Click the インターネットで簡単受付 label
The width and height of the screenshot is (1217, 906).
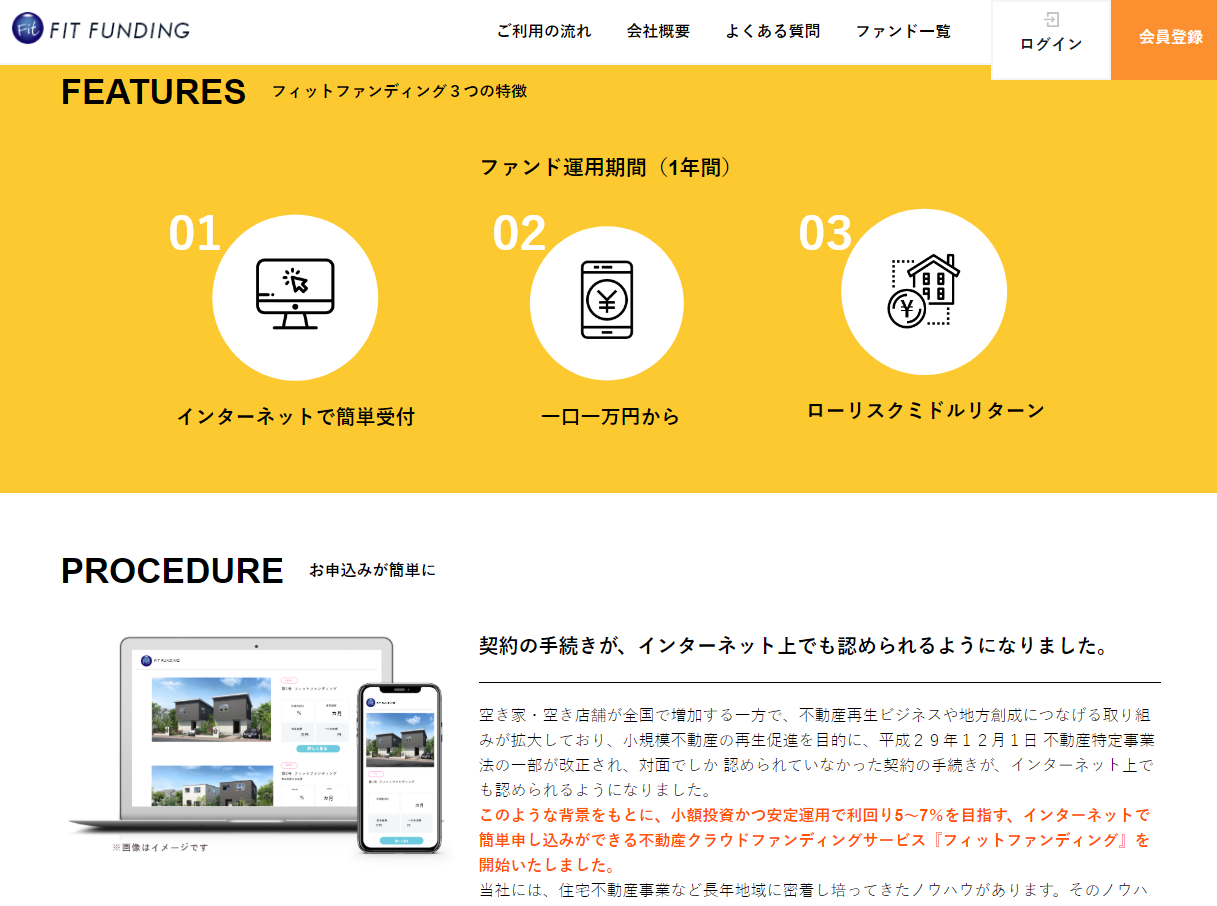point(295,417)
